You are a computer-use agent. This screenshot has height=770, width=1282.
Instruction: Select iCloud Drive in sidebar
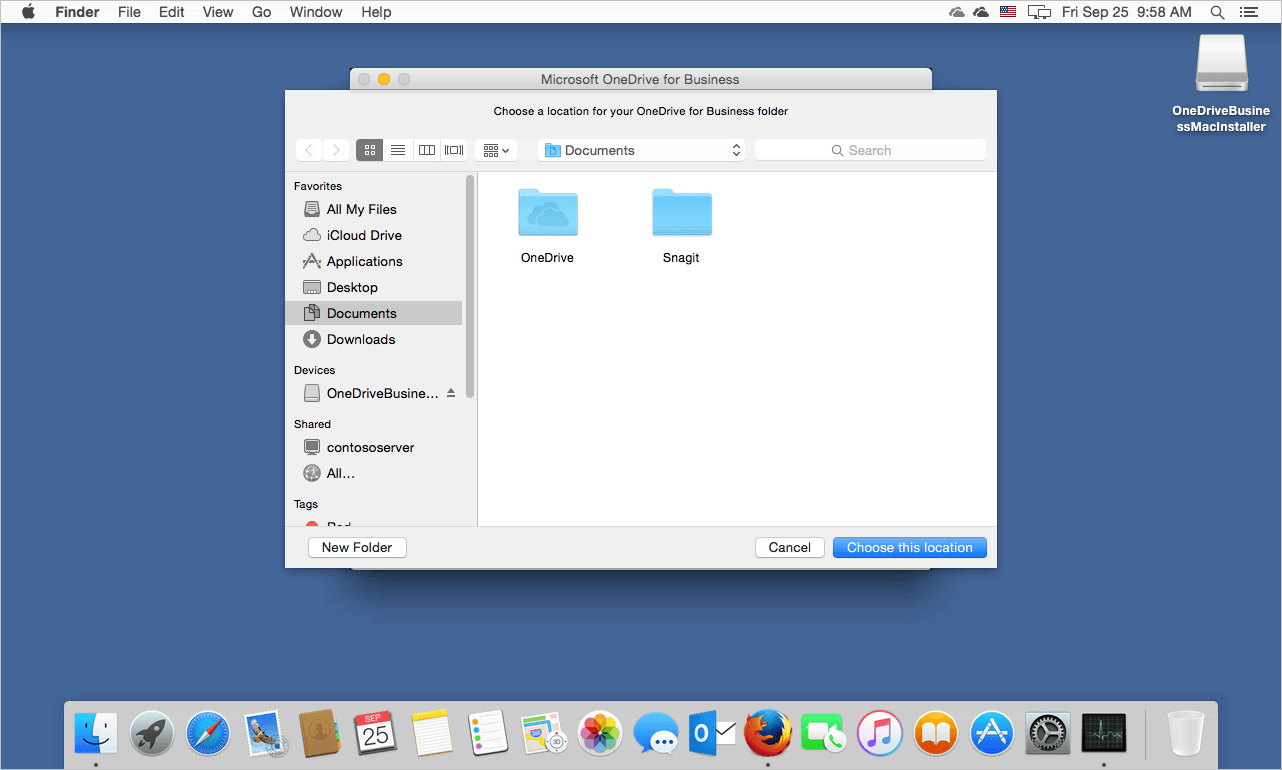(x=373, y=235)
